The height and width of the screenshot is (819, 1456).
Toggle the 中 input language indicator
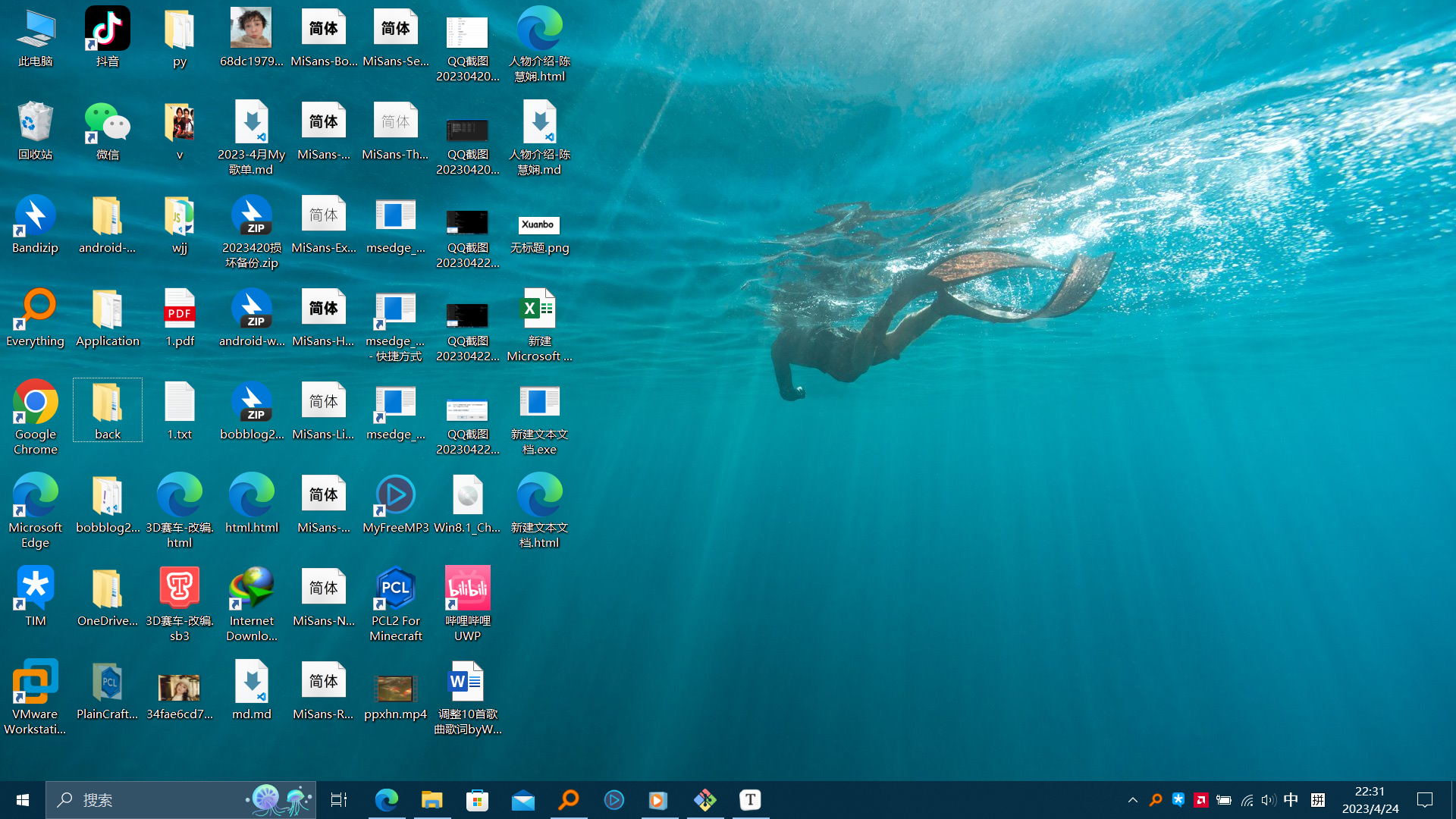click(x=1291, y=800)
